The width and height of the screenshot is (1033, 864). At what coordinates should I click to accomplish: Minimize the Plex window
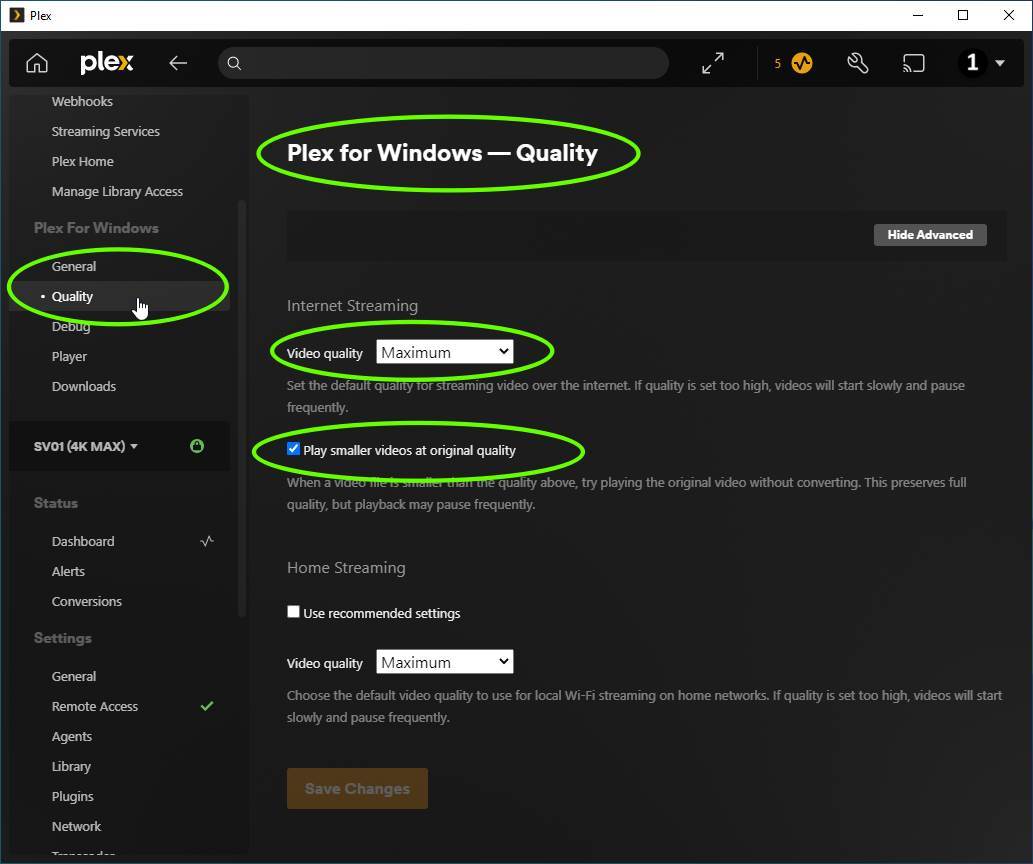pos(918,15)
